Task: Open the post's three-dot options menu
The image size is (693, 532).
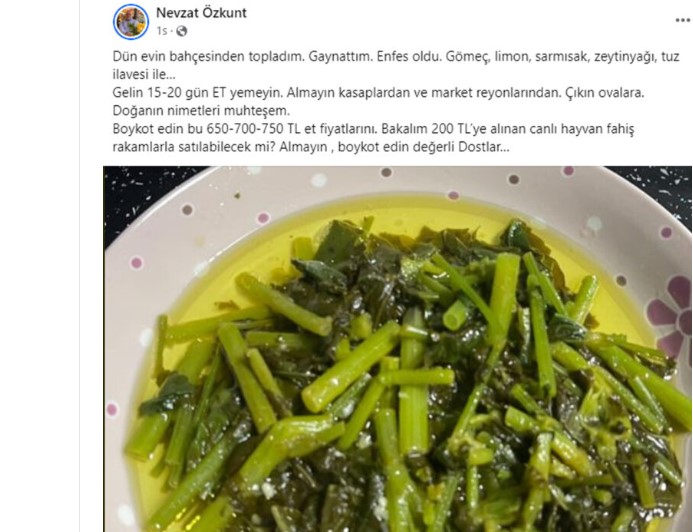Action: coord(683,20)
